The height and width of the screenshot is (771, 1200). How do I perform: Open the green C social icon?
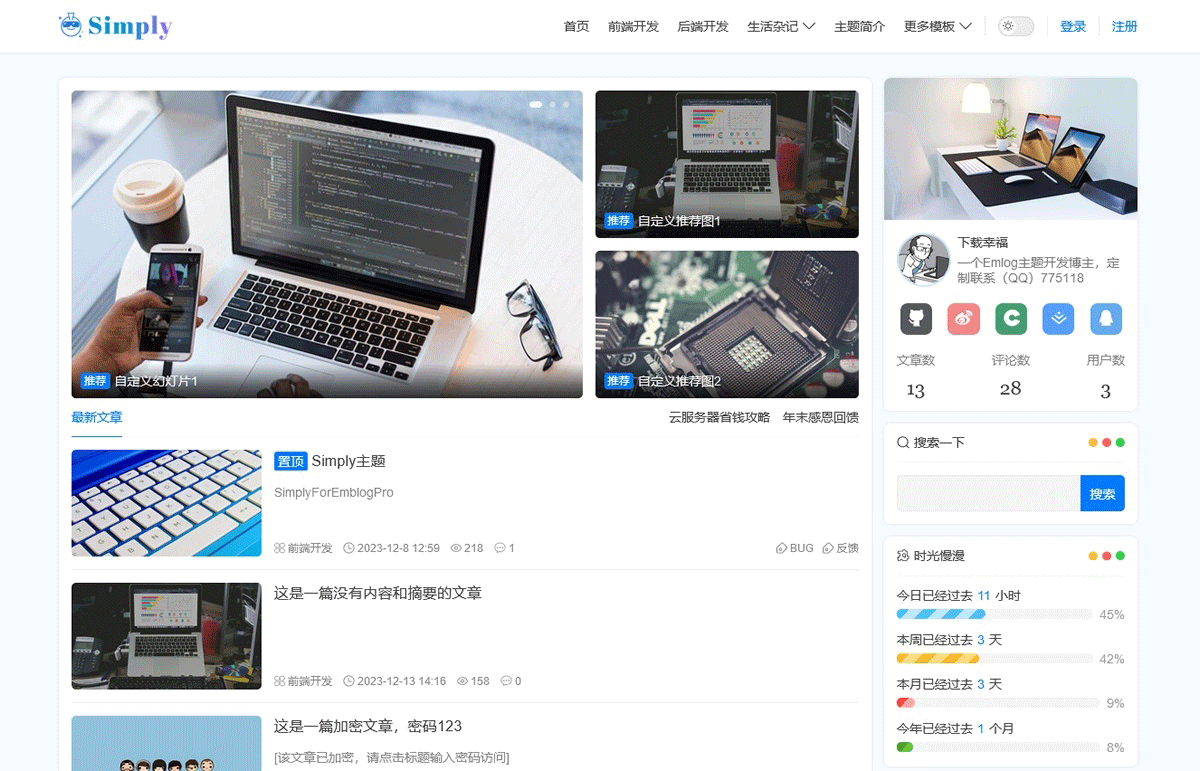pyautogui.click(x=1011, y=319)
